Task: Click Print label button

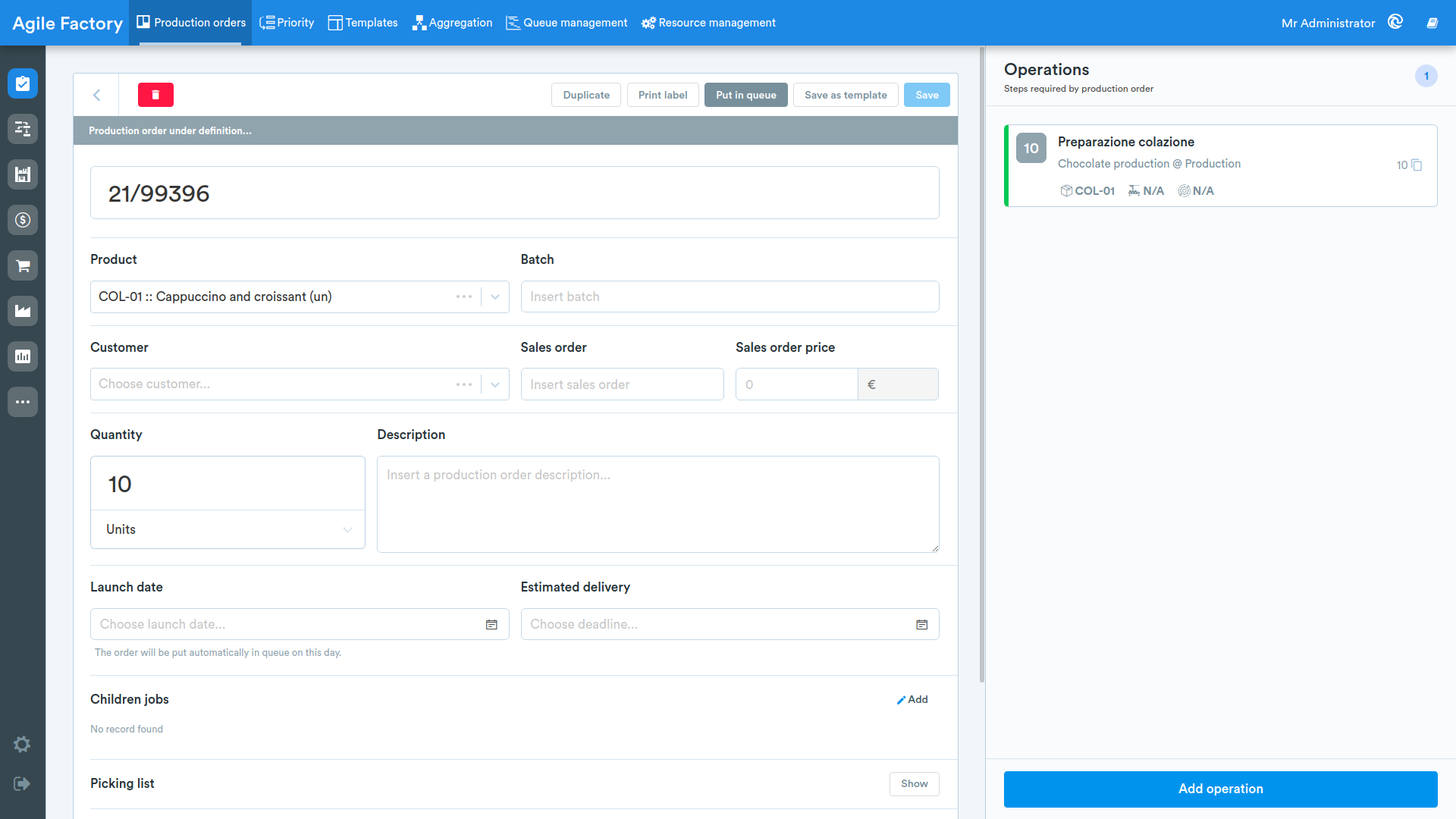Action: [x=663, y=95]
